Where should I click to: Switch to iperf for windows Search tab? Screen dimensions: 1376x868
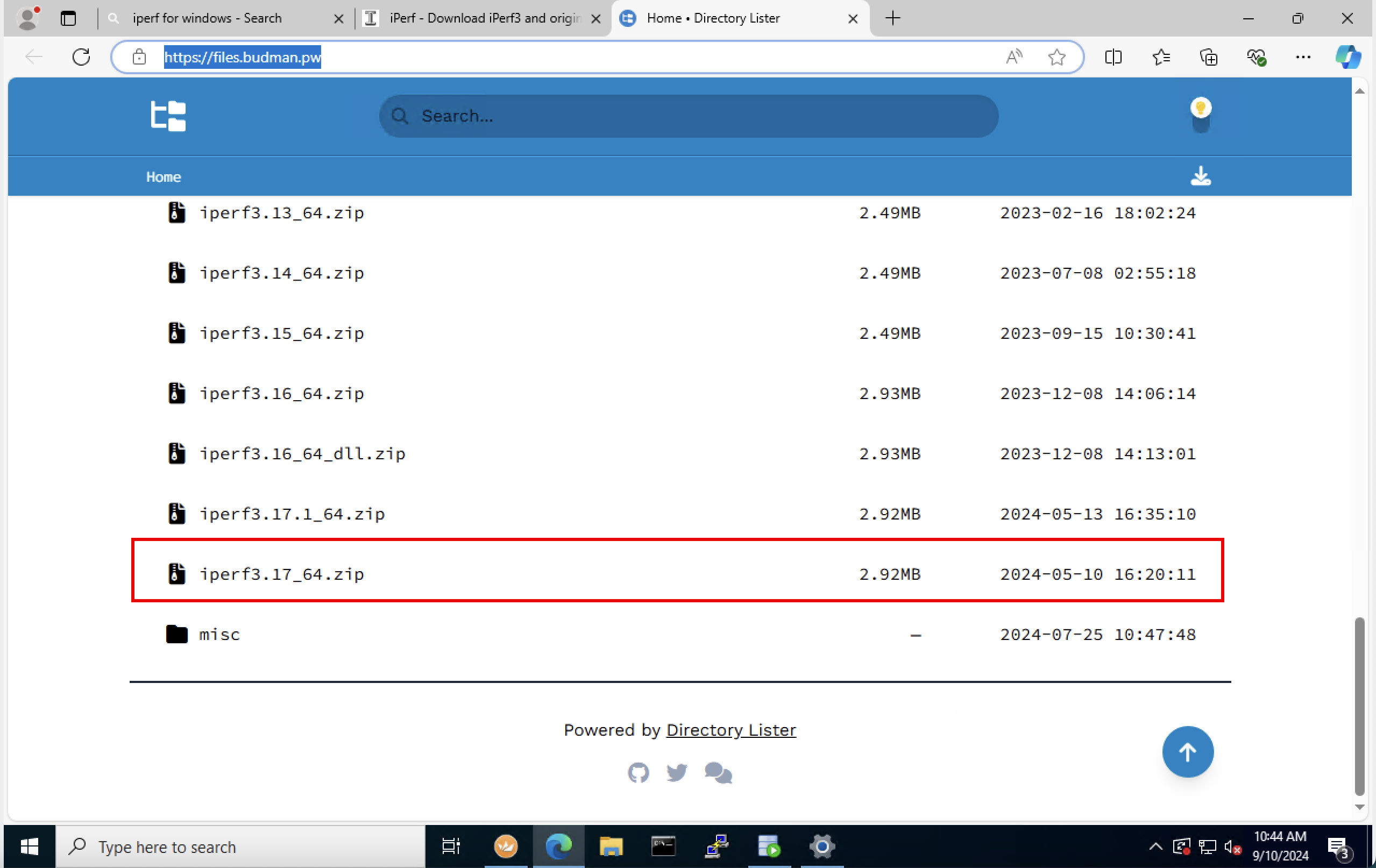point(207,18)
